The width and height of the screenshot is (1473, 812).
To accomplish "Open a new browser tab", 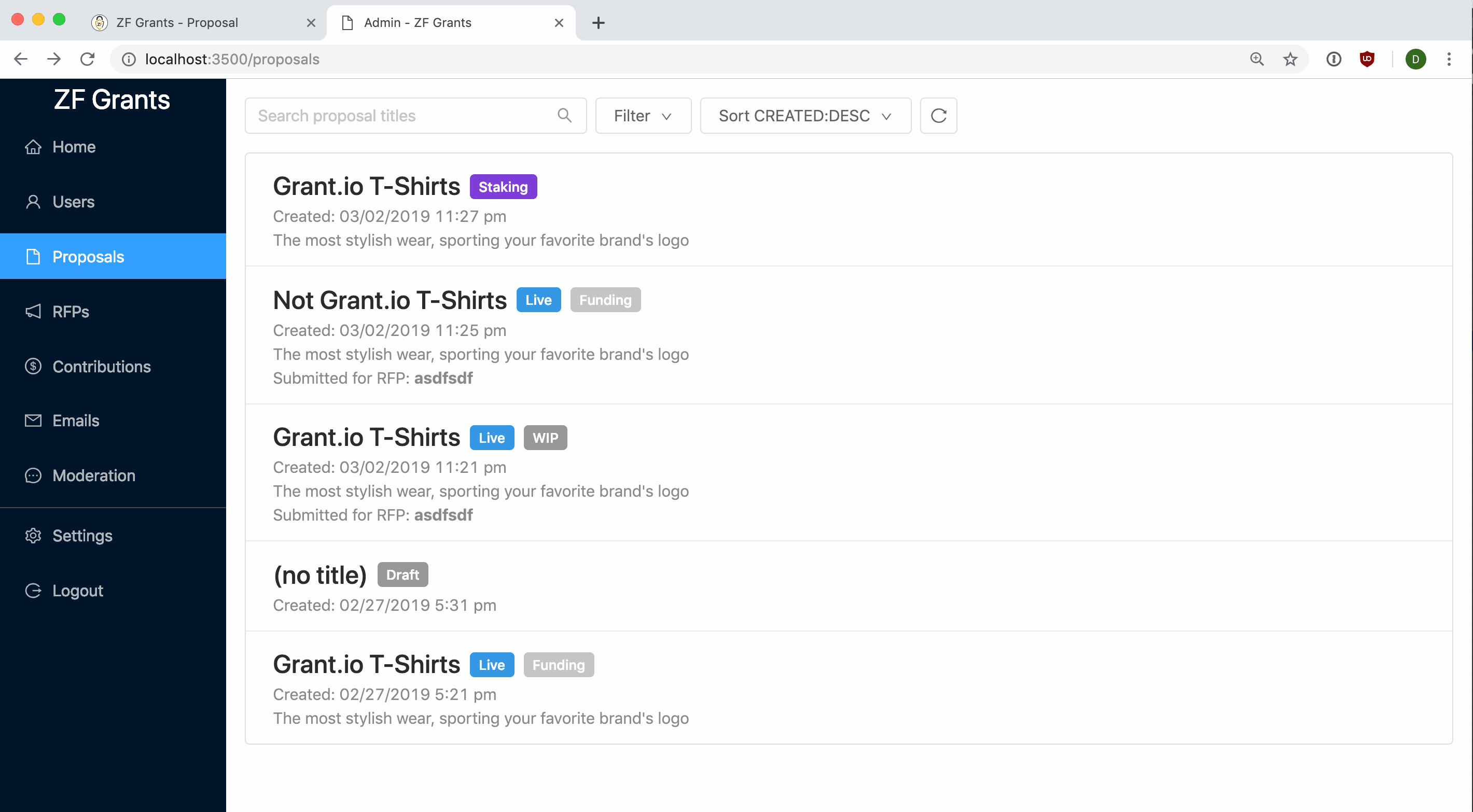I will click(598, 22).
